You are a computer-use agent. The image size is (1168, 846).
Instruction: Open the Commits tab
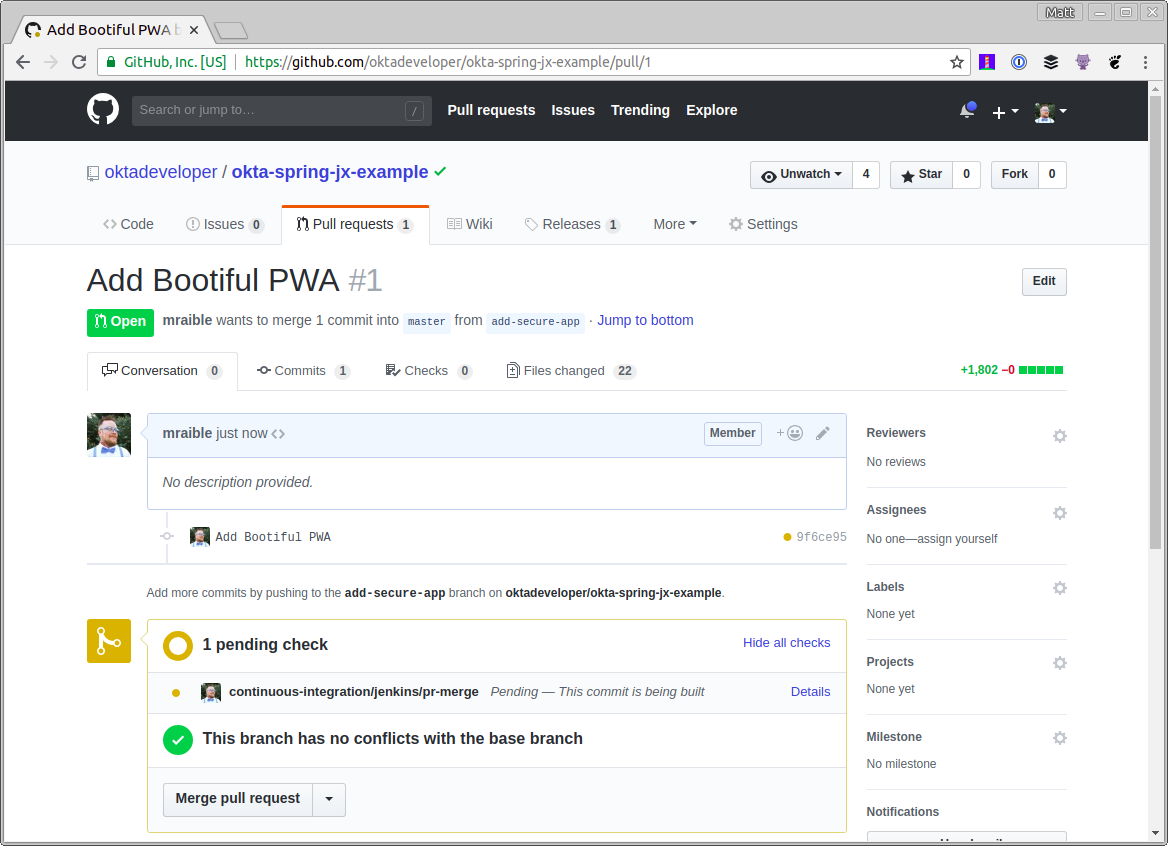tap(302, 371)
